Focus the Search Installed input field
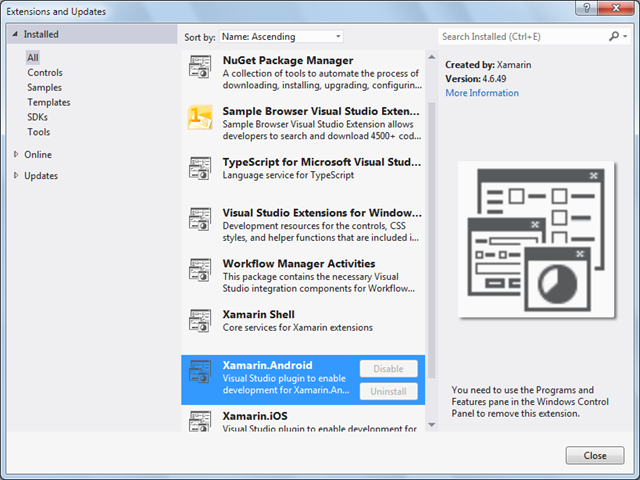Image resolution: width=640 pixels, height=480 pixels. pyautogui.click(x=522, y=36)
